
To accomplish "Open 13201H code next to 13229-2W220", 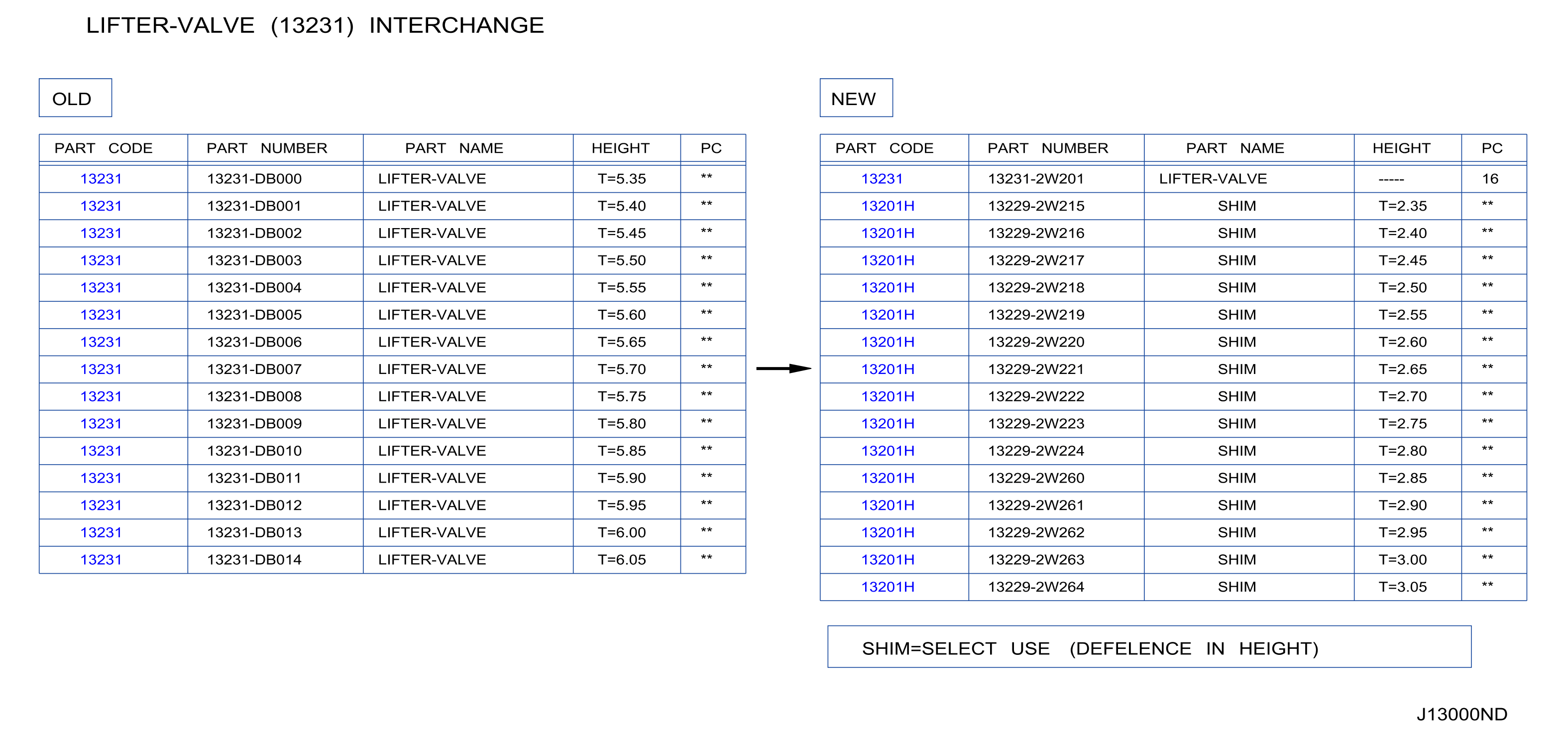I will pos(888,342).
